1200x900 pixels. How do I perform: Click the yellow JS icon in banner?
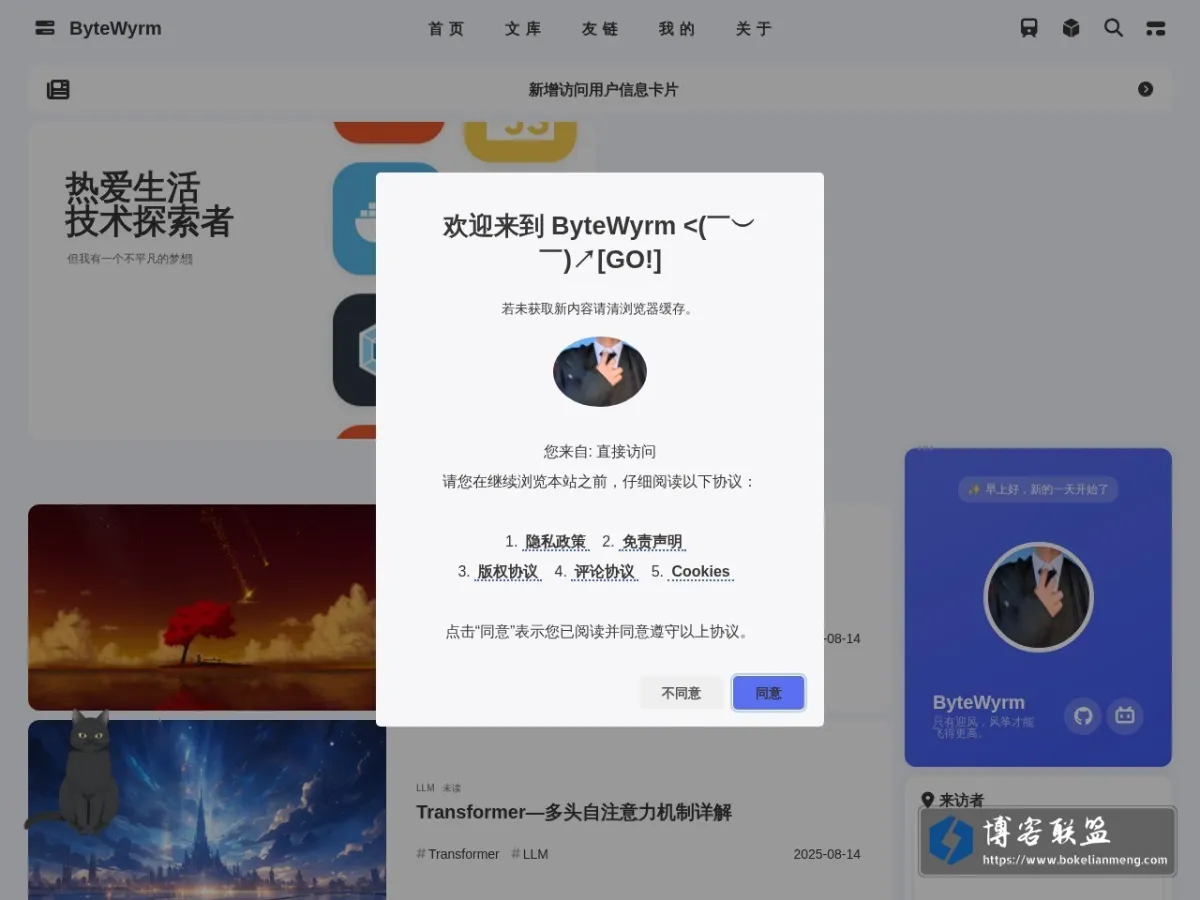pos(520,140)
